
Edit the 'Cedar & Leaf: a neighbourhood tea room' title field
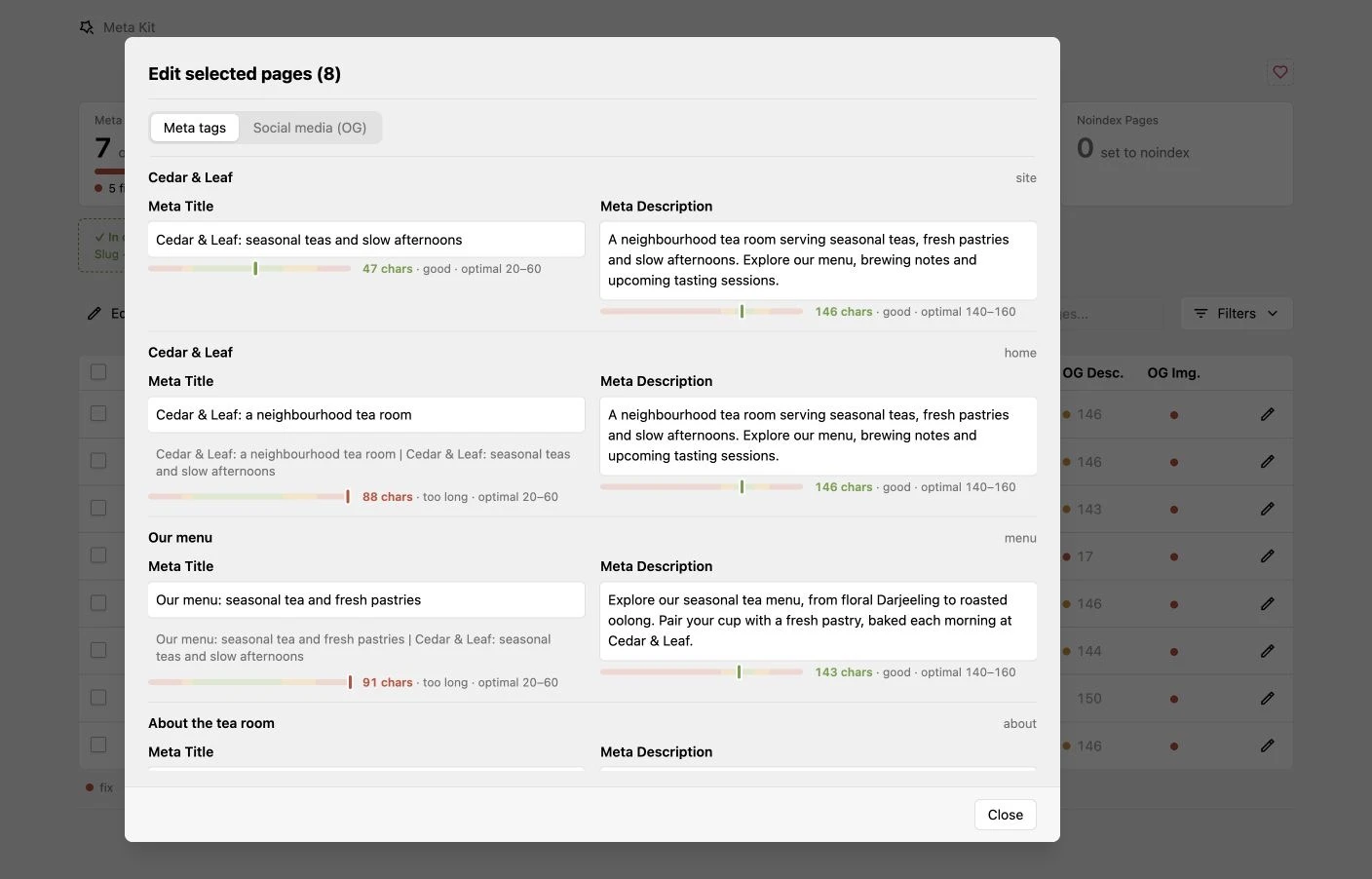coord(366,415)
